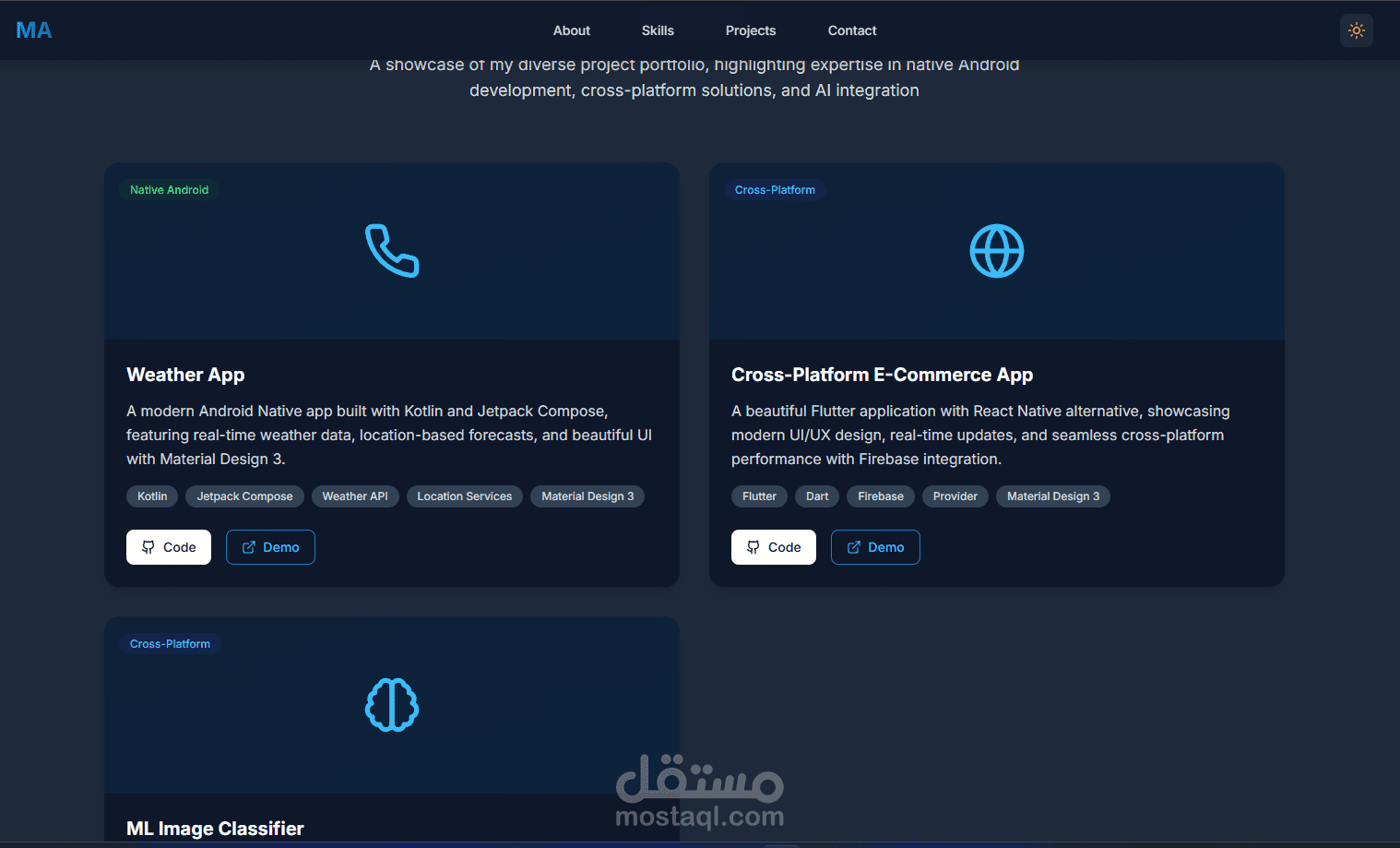This screenshot has width=1400, height=848.
Task: Select the Dart tag
Action: pyautogui.click(x=817, y=496)
